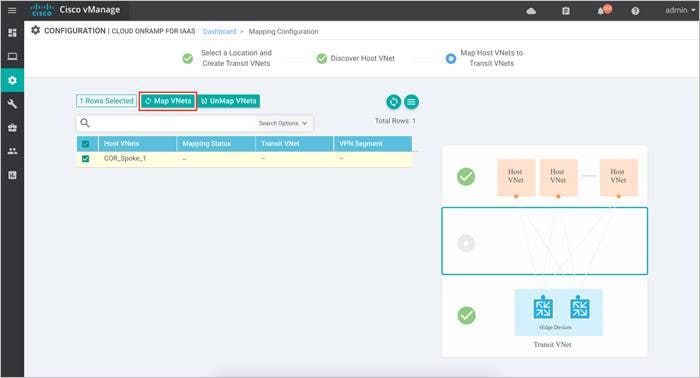
Task: Click the Map VNets button
Action: point(168,101)
